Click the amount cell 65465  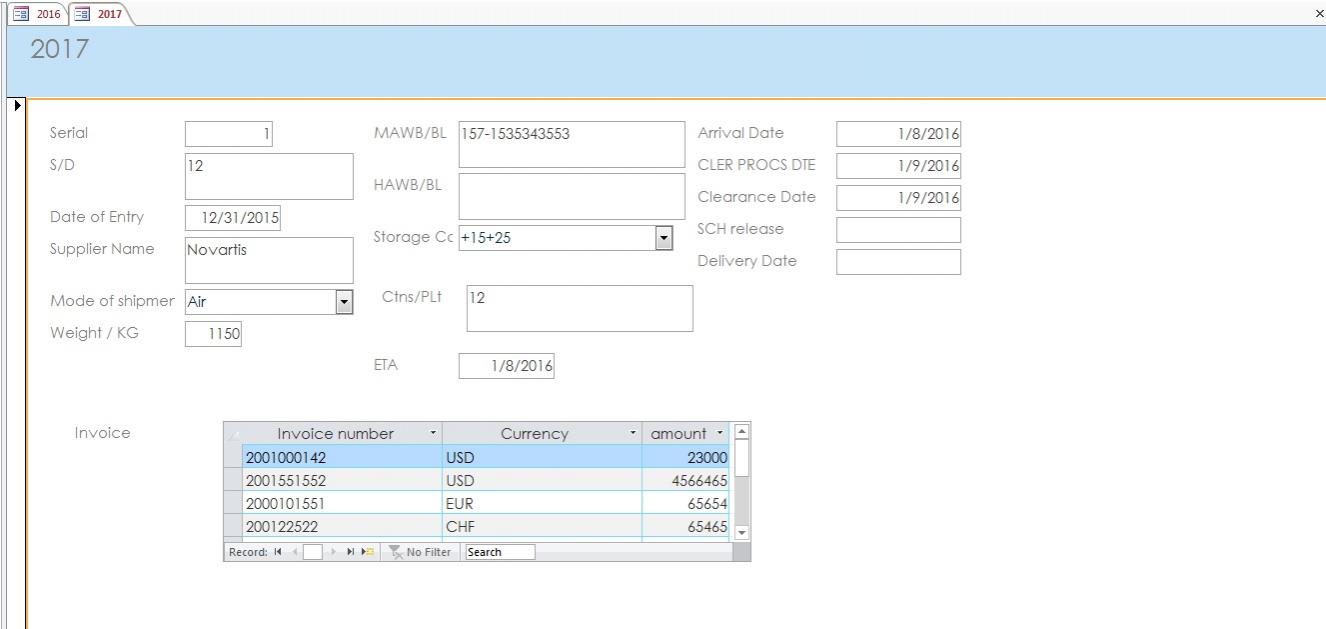(686, 526)
